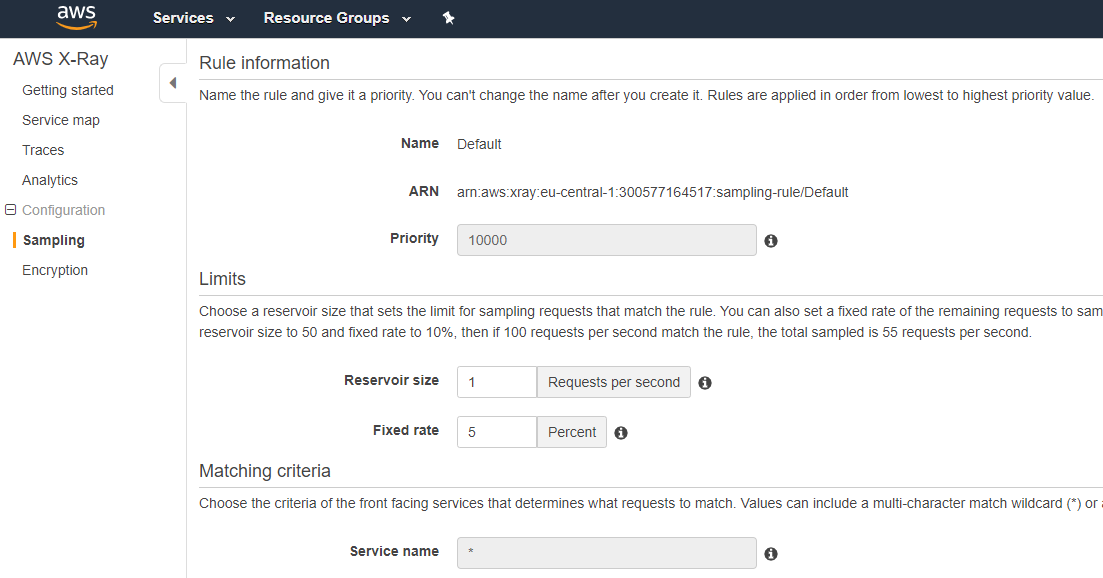Click the info icon beside Reservoir size
1103x578 pixels.
pos(705,383)
